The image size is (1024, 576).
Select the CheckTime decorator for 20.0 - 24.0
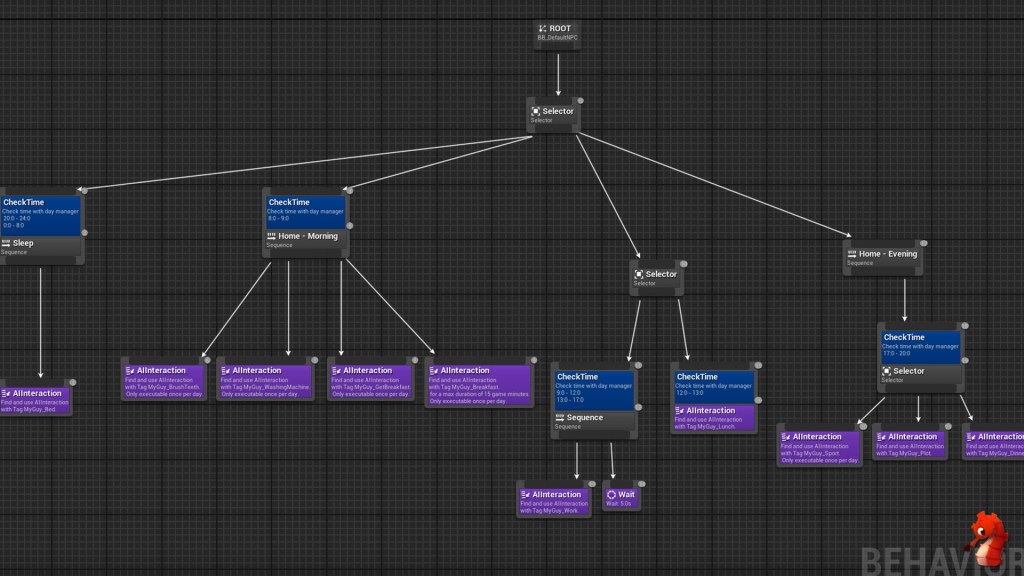coord(40,213)
